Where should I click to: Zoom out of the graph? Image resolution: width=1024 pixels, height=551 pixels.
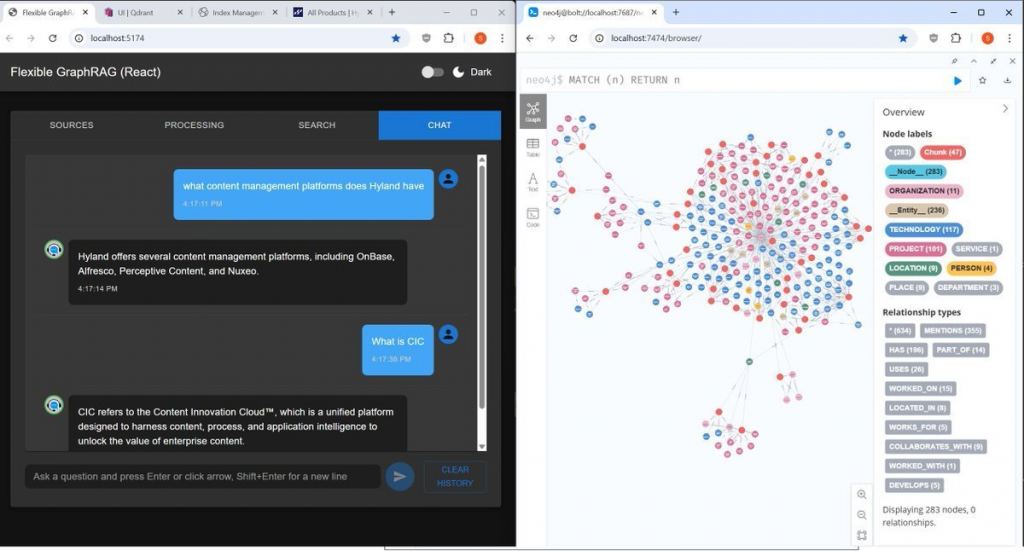(x=862, y=515)
